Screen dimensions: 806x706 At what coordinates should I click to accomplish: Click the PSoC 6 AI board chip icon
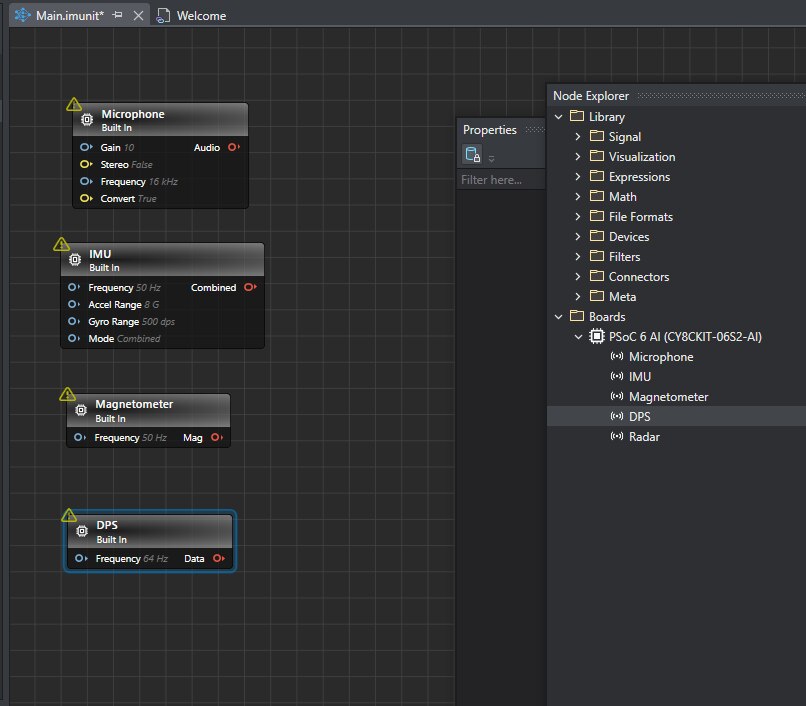(596, 337)
